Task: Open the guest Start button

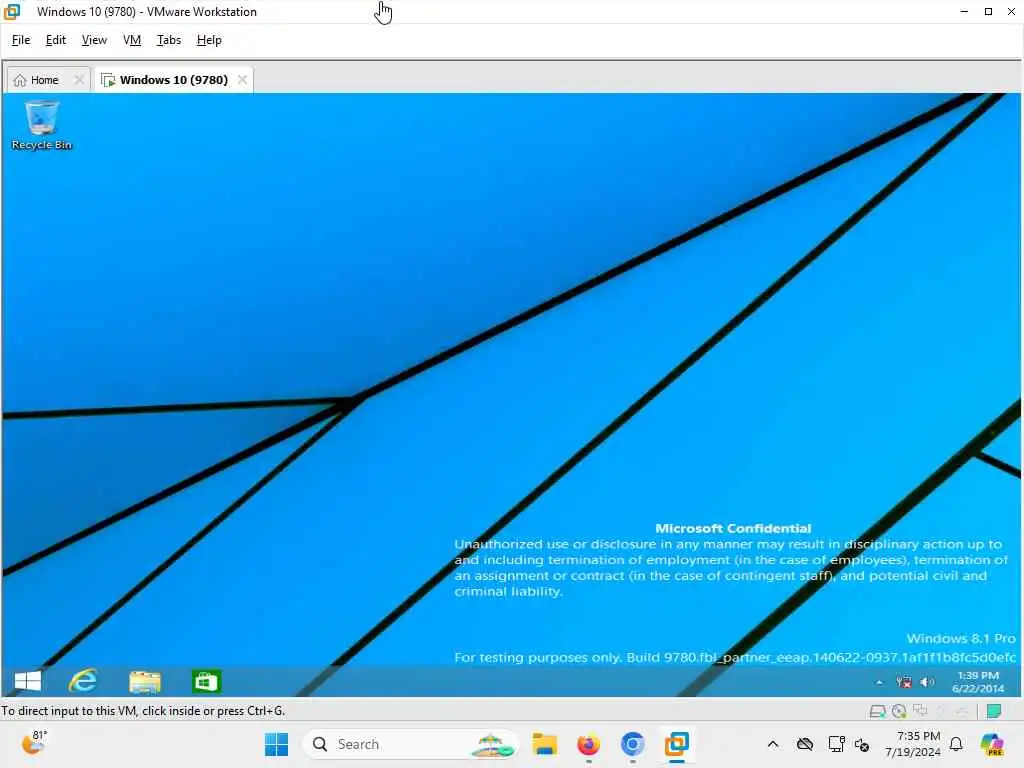Action: click(27, 681)
